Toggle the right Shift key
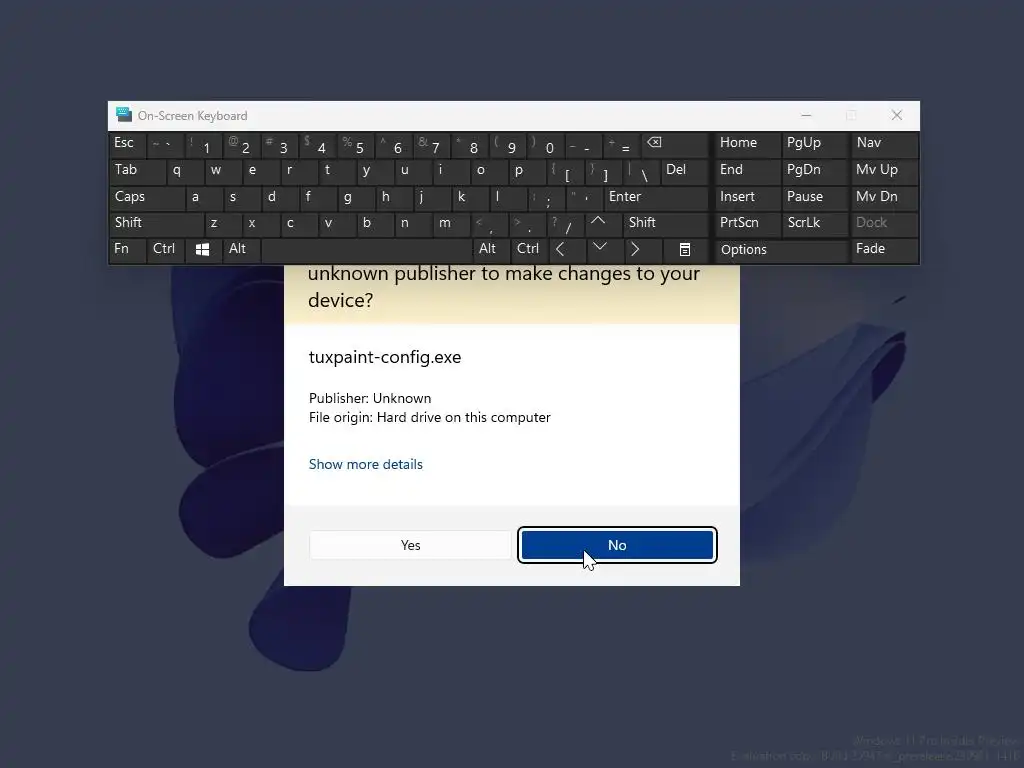Screen dimensions: 1024x768 [x=666, y=223]
